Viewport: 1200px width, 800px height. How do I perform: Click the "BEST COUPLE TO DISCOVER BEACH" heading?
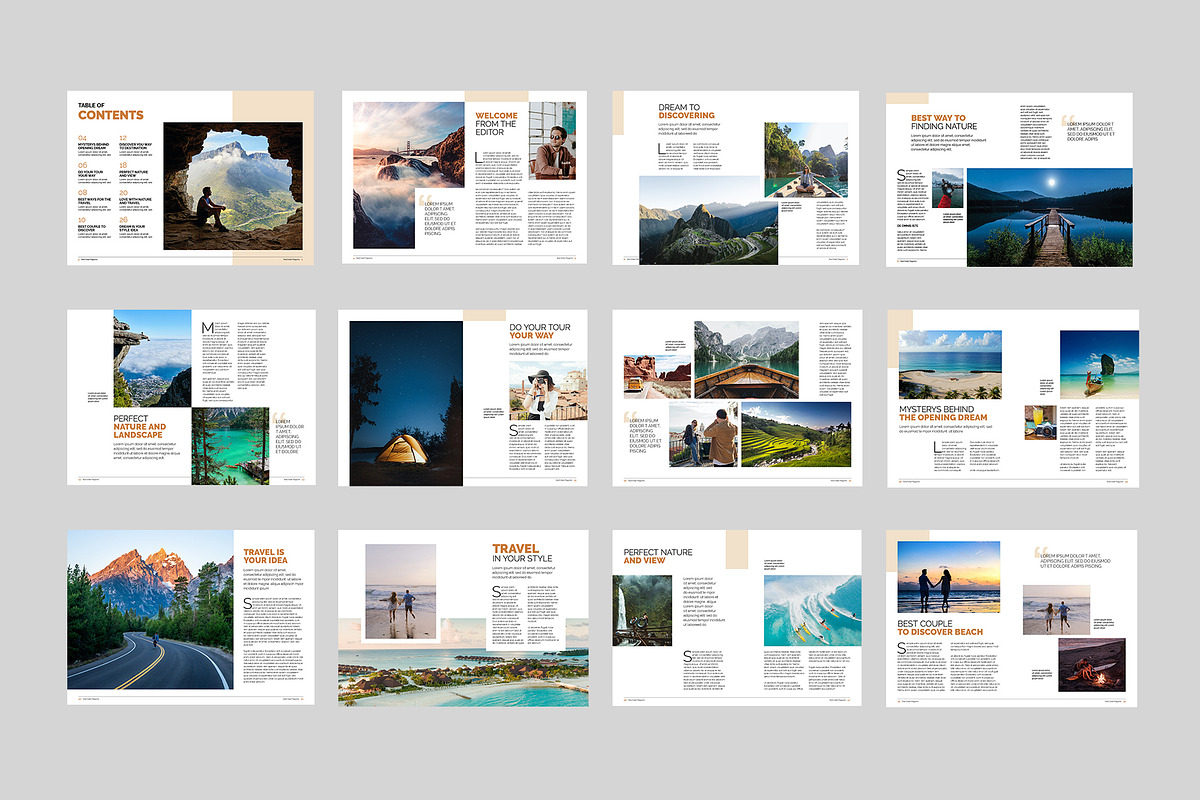(940, 627)
